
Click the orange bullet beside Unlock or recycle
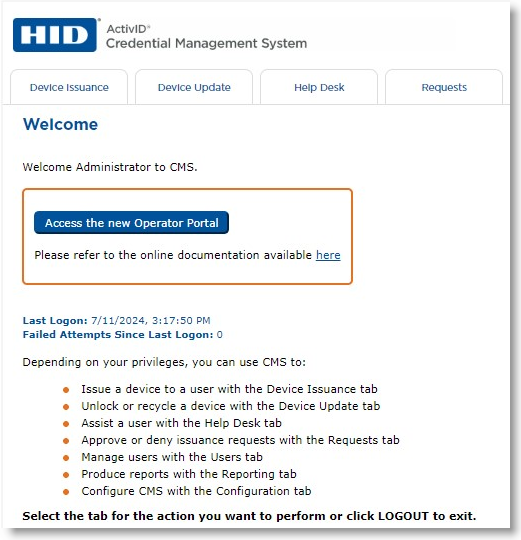(x=66, y=407)
